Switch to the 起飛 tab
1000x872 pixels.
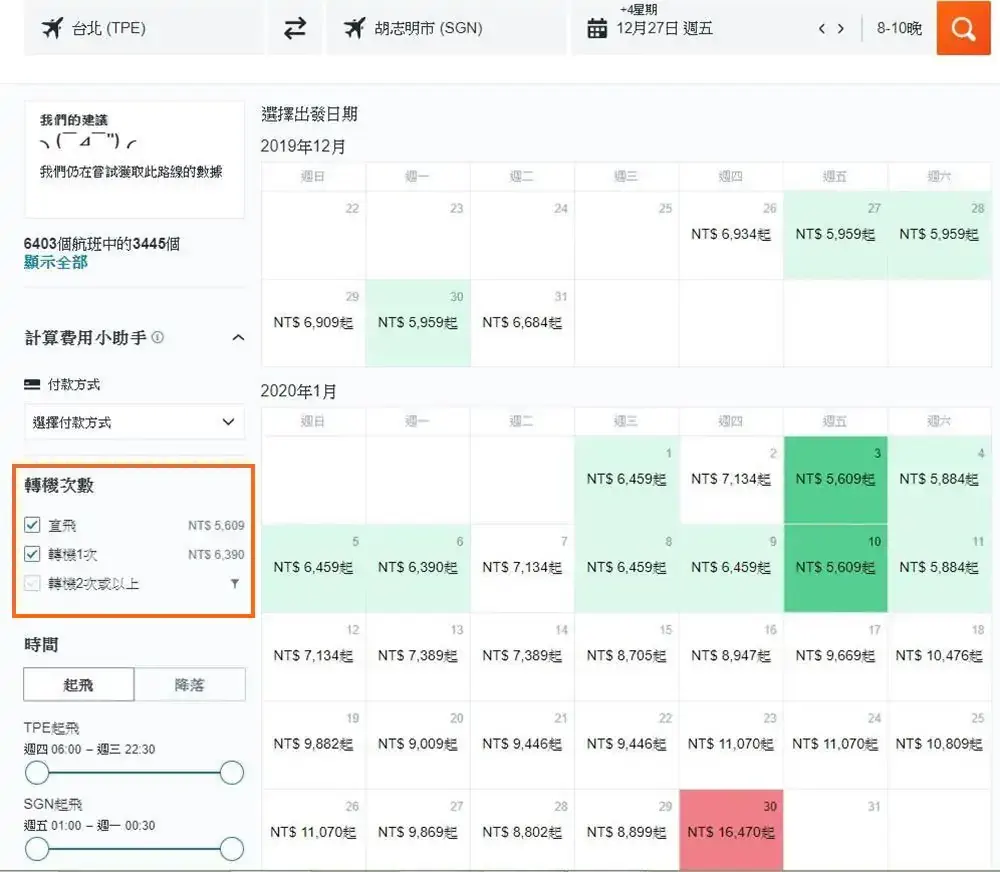pyautogui.click(x=79, y=685)
